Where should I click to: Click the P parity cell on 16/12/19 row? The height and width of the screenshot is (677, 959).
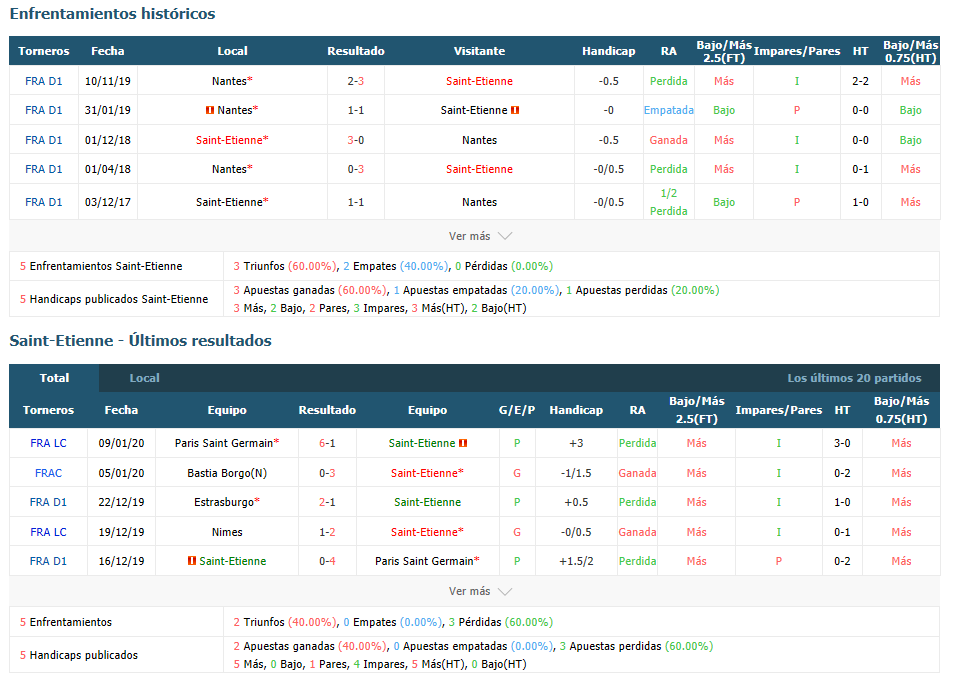point(779,561)
